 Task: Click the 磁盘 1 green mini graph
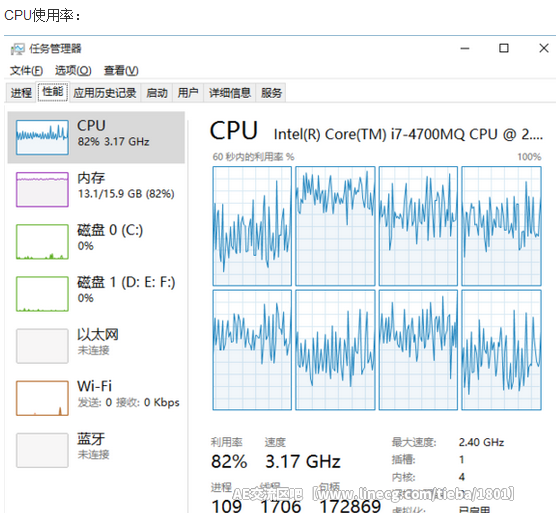point(42,294)
